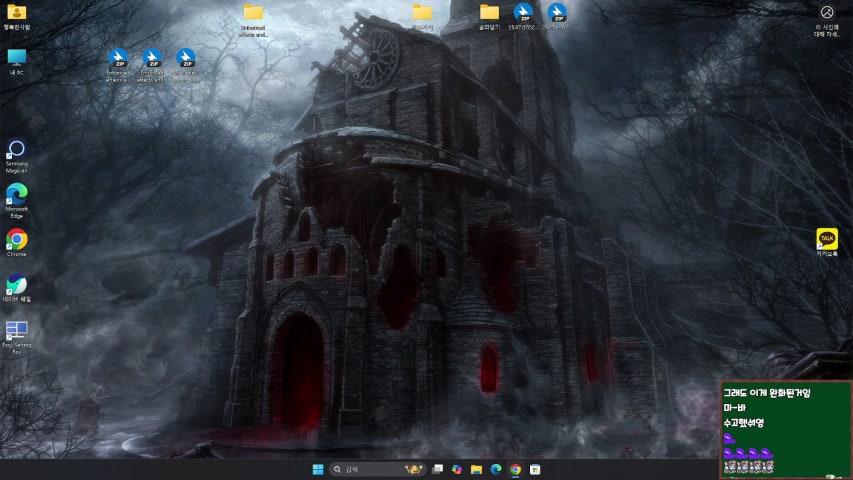This screenshot has height=480, width=853.
Task: Select the Enhanced effects folder at the top
Action: click(253, 21)
